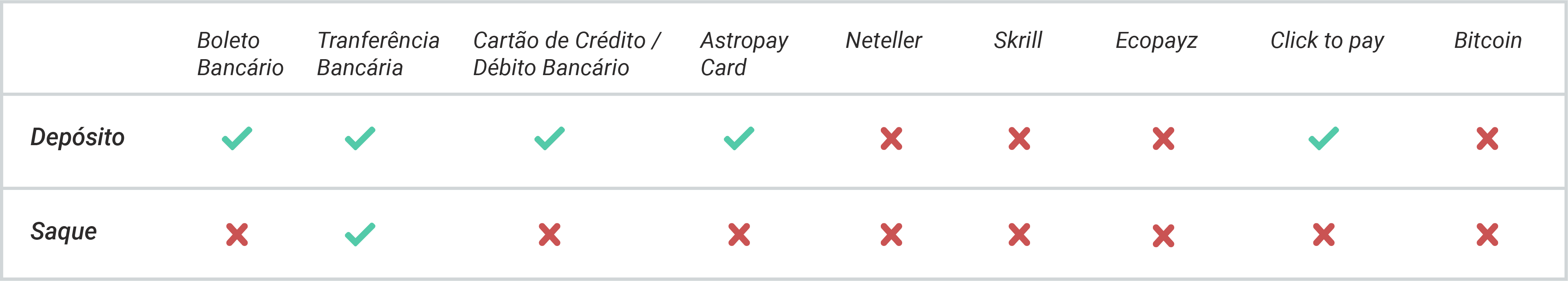The image size is (1568, 281).
Task: Click the Ecopayz saque red X
Action: [x=1163, y=235]
